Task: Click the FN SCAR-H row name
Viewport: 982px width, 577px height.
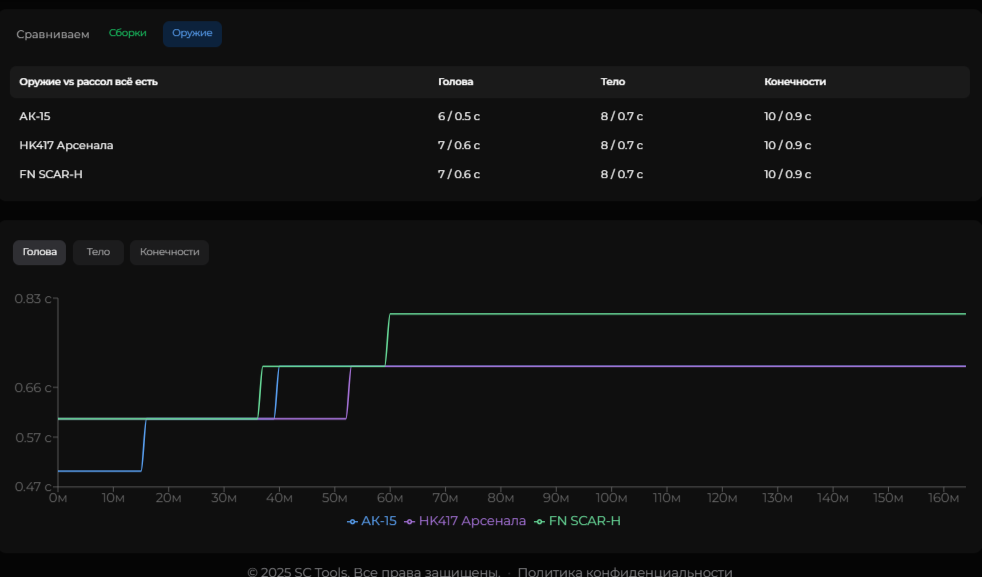Action: tap(51, 174)
